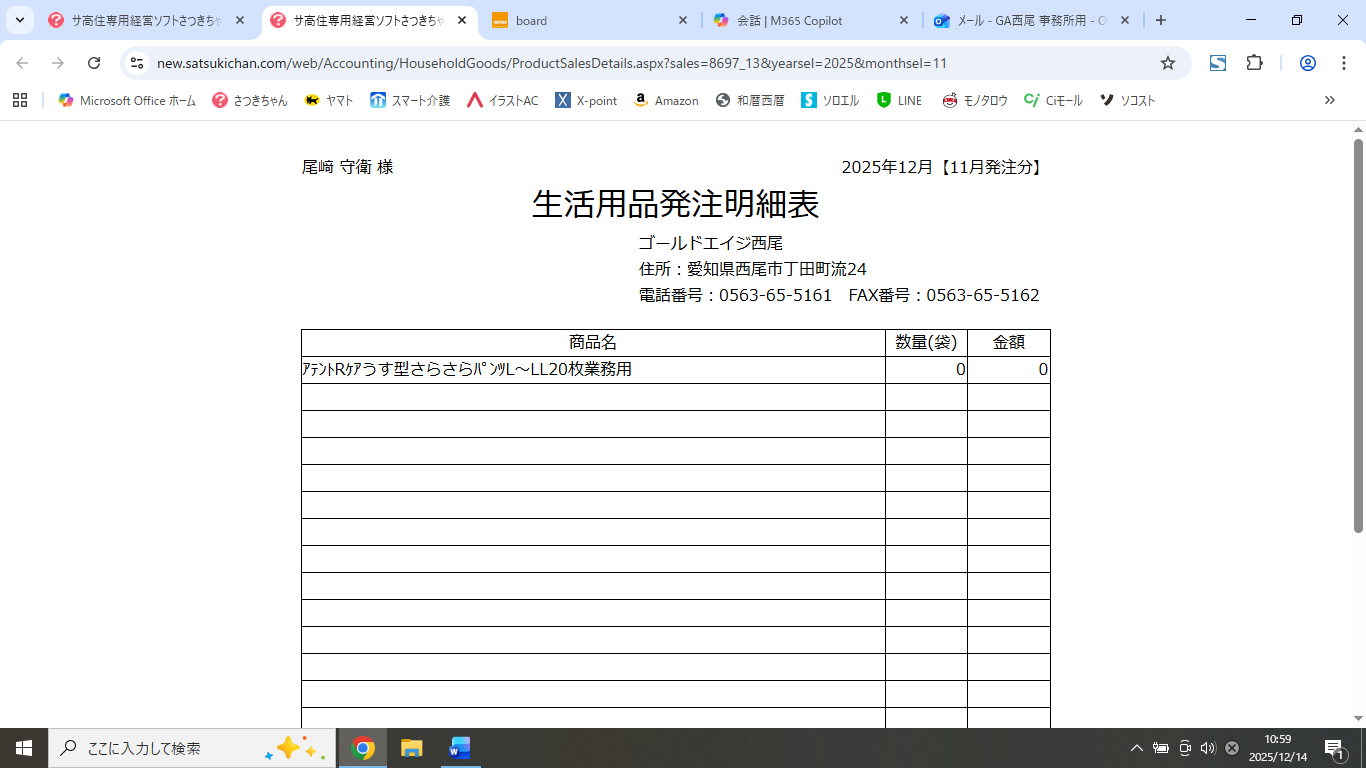
Task: Expand the tab search dropdown arrow
Action: pyautogui.click(x=19, y=20)
